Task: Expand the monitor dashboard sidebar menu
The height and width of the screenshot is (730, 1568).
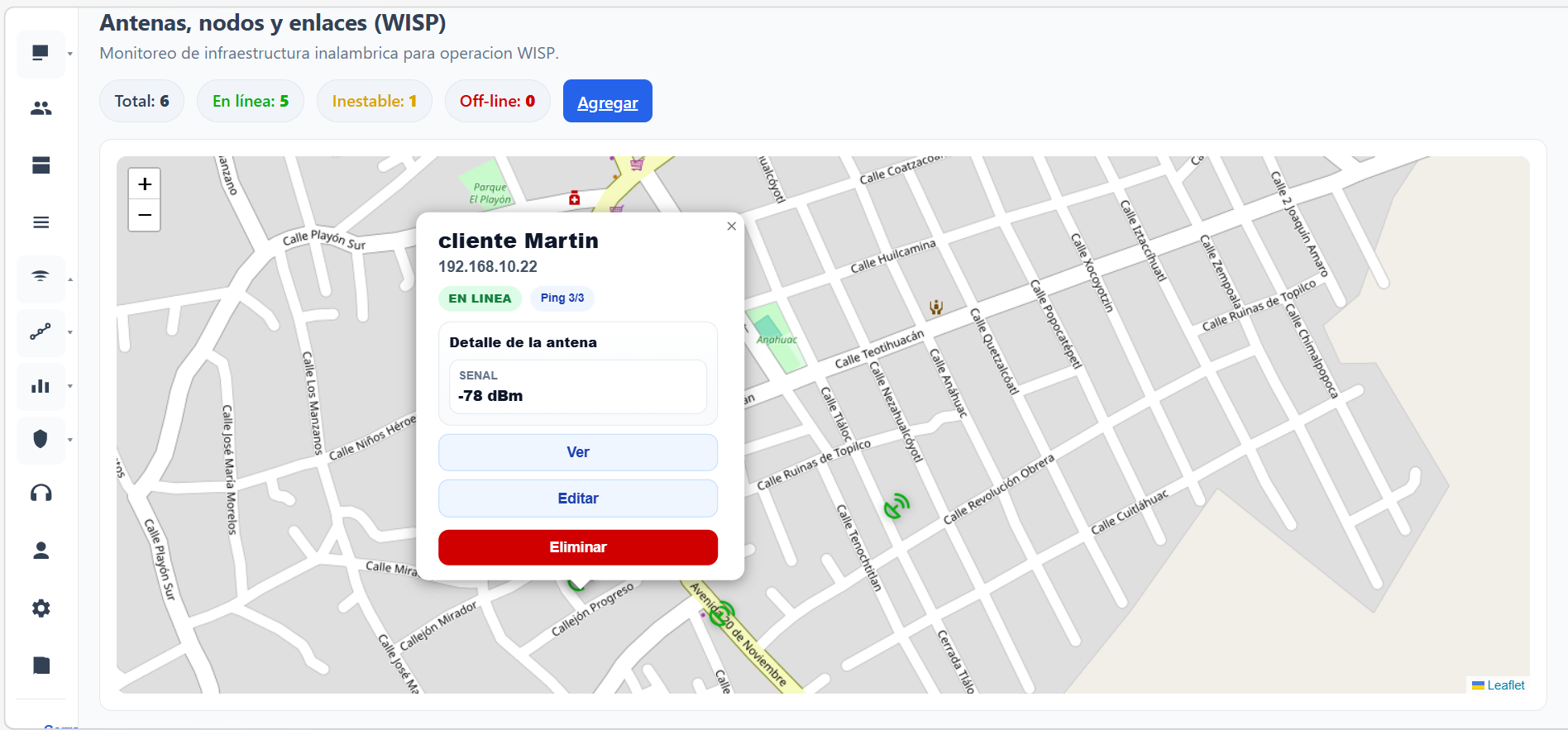Action: click(x=41, y=54)
